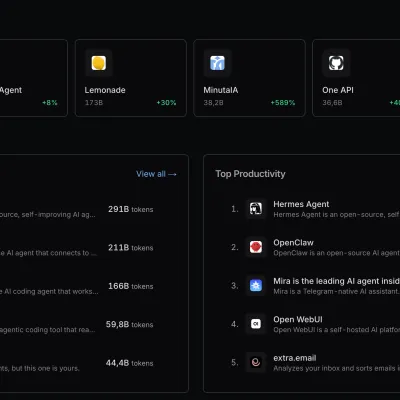
Task: Choose the Open WebUI list title
Action: point(298,319)
